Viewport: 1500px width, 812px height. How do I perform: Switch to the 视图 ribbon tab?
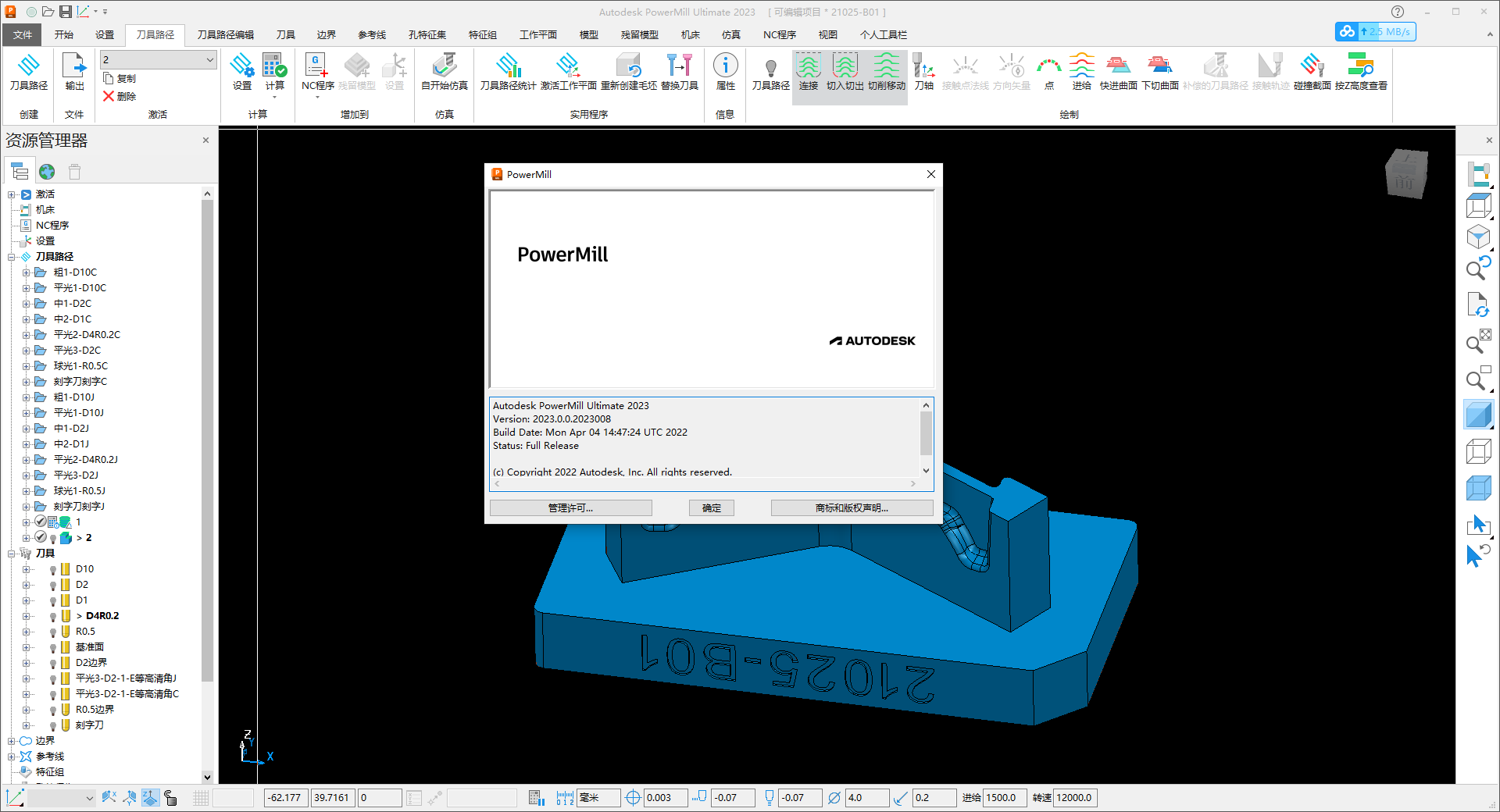click(x=827, y=34)
